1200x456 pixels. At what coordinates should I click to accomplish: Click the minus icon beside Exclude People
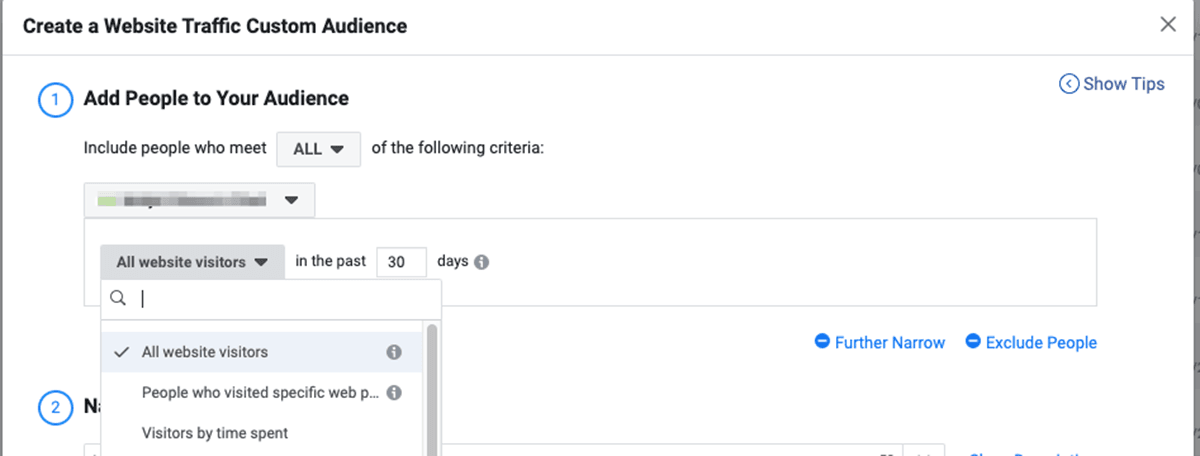click(973, 342)
